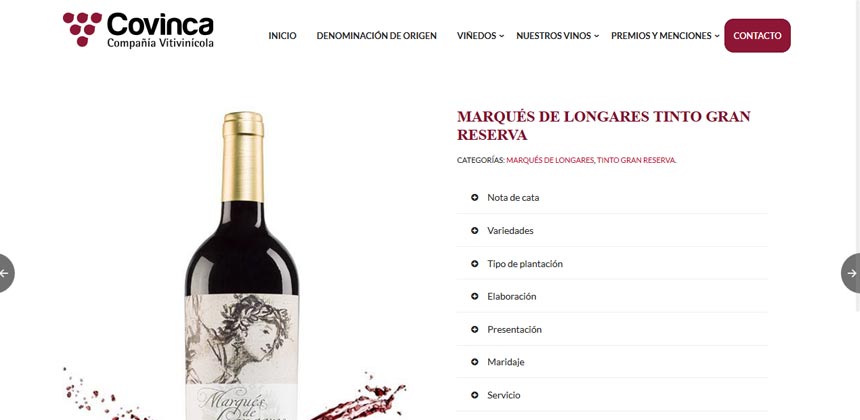
Task: Click plus icon beside Nota de cata
Action: [x=475, y=197]
